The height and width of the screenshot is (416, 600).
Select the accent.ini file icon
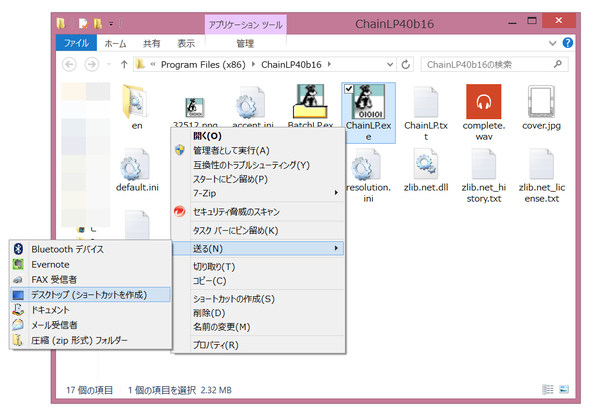coord(252,103)
